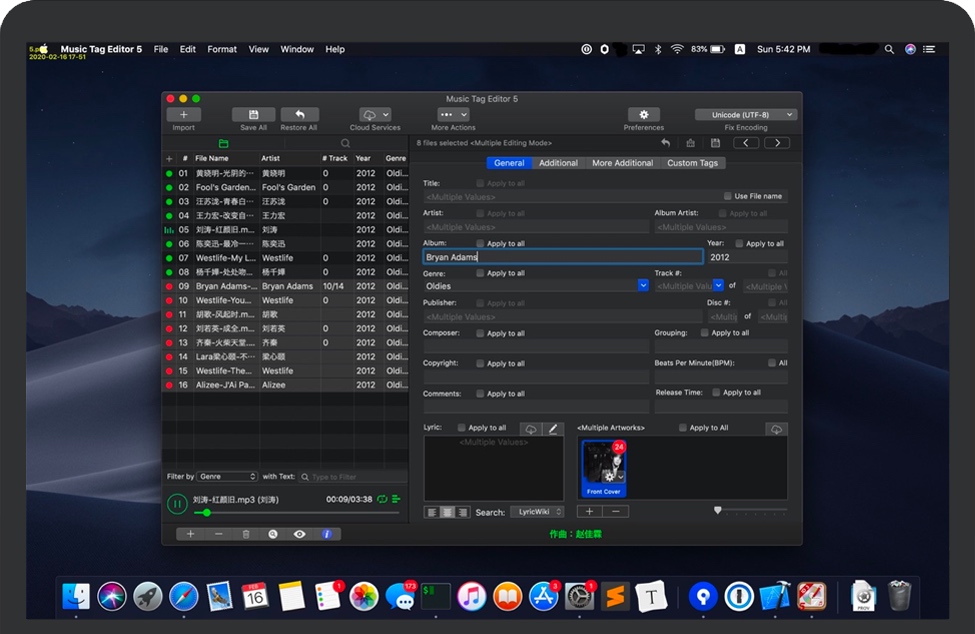Download lyrics using the Lyric cloud icon
This screenshot has width=975, height=634.
click(x=531, y=429)
